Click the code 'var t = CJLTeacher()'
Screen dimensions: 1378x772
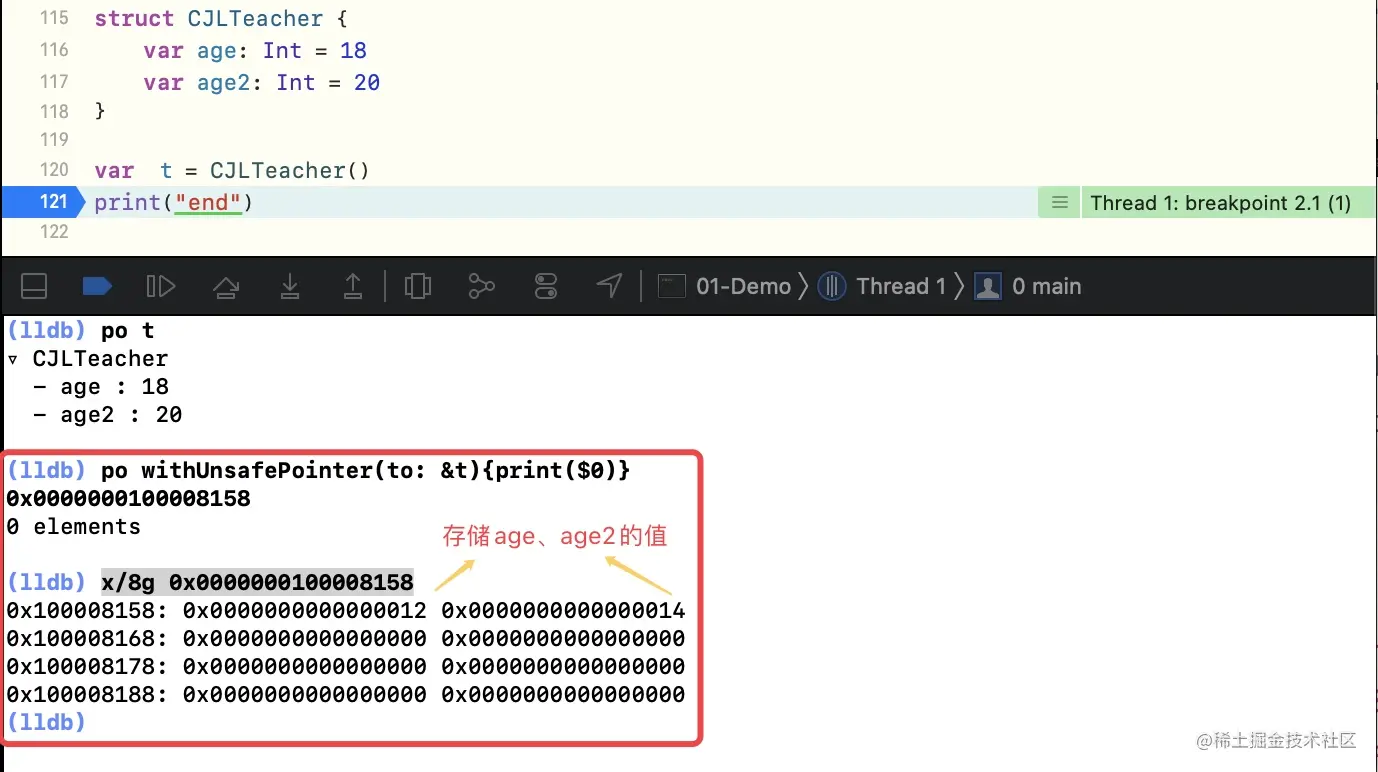[232, 171]
